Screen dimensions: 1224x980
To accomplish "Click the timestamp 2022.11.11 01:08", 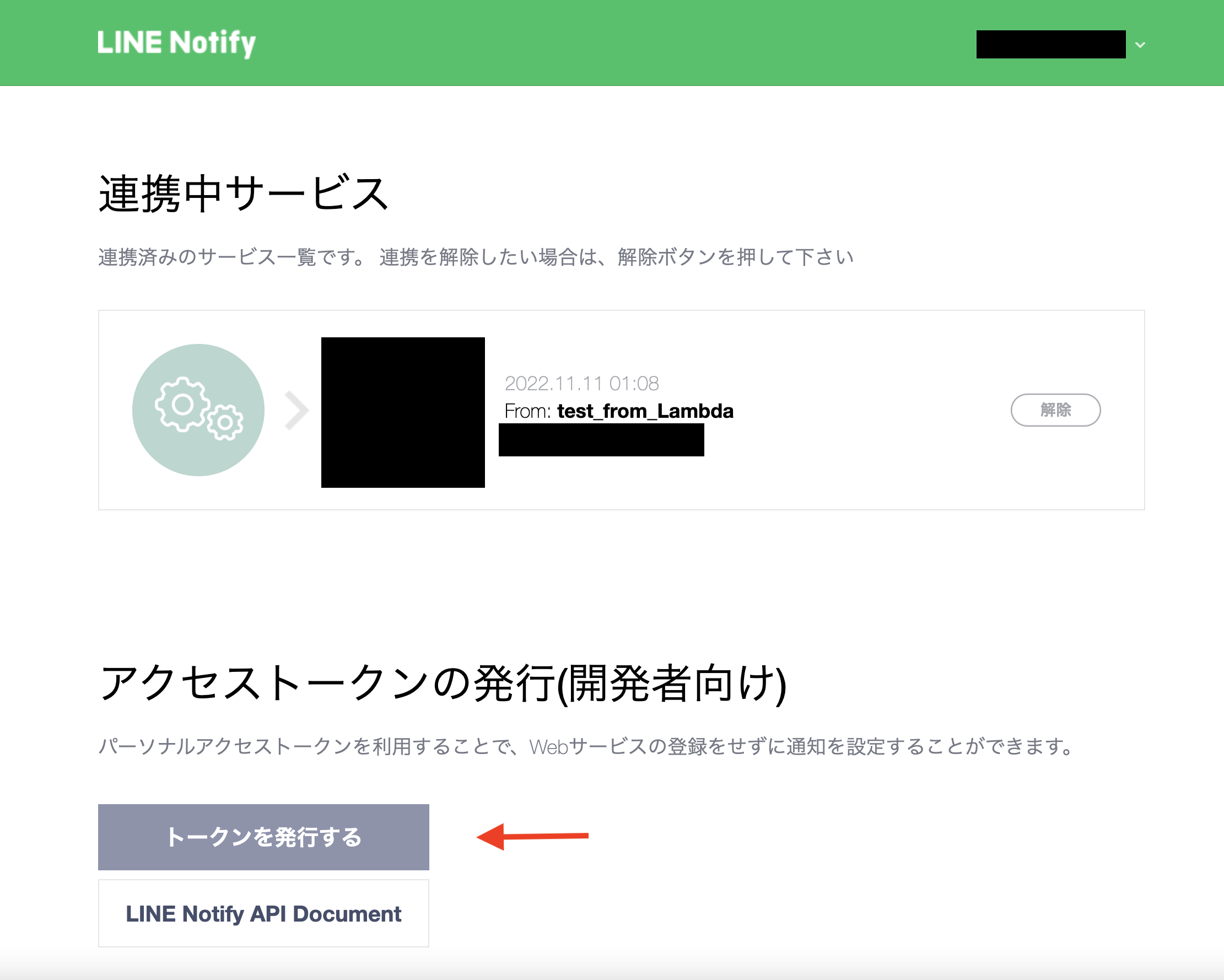I will pos(581,383).
